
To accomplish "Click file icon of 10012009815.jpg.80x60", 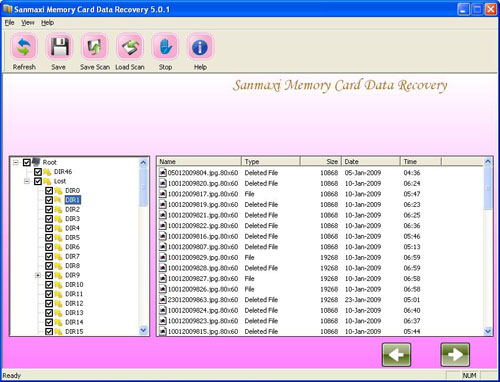I will [163, 331].
